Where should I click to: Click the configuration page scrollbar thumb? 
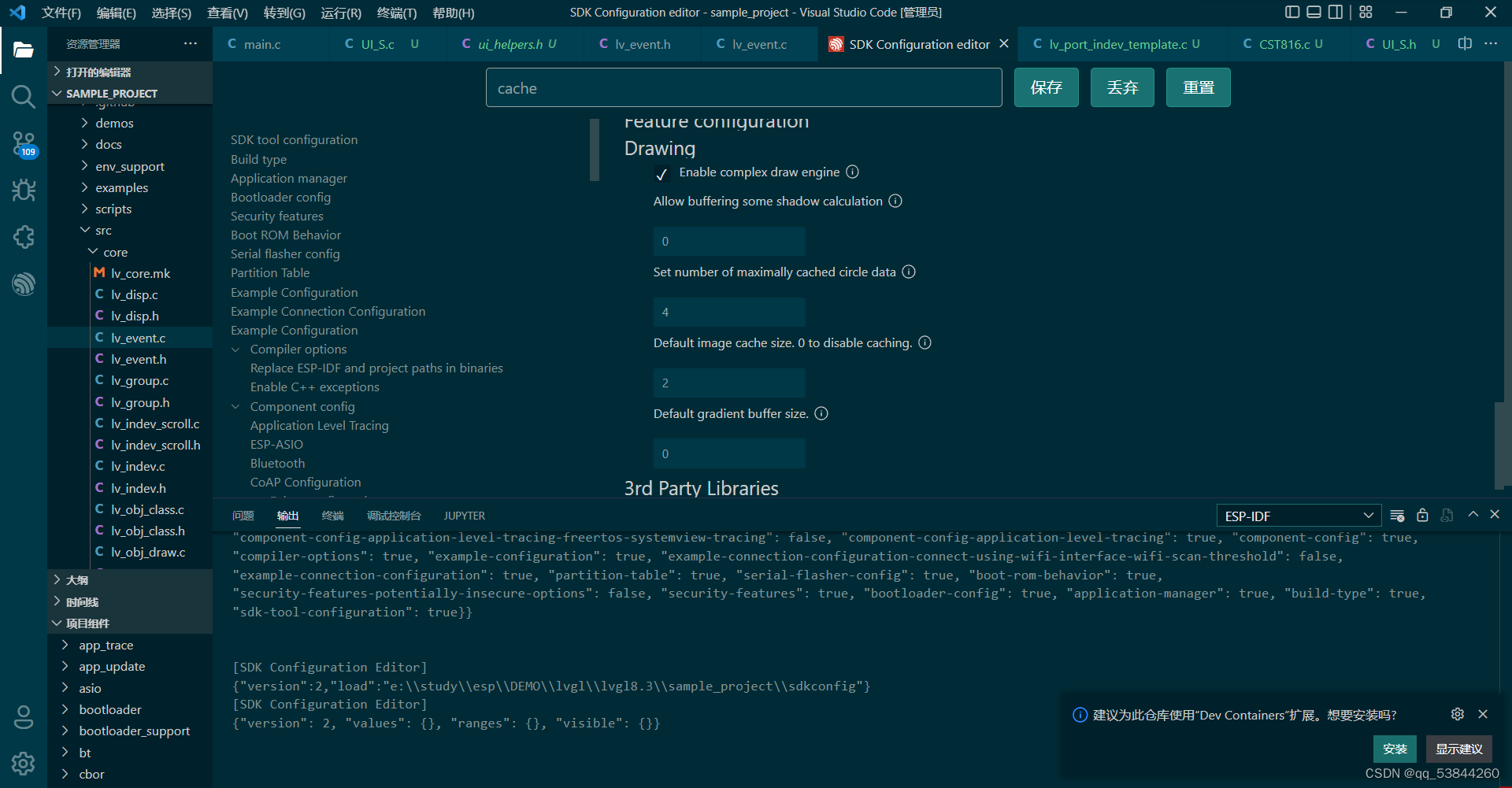point(1499,446)
